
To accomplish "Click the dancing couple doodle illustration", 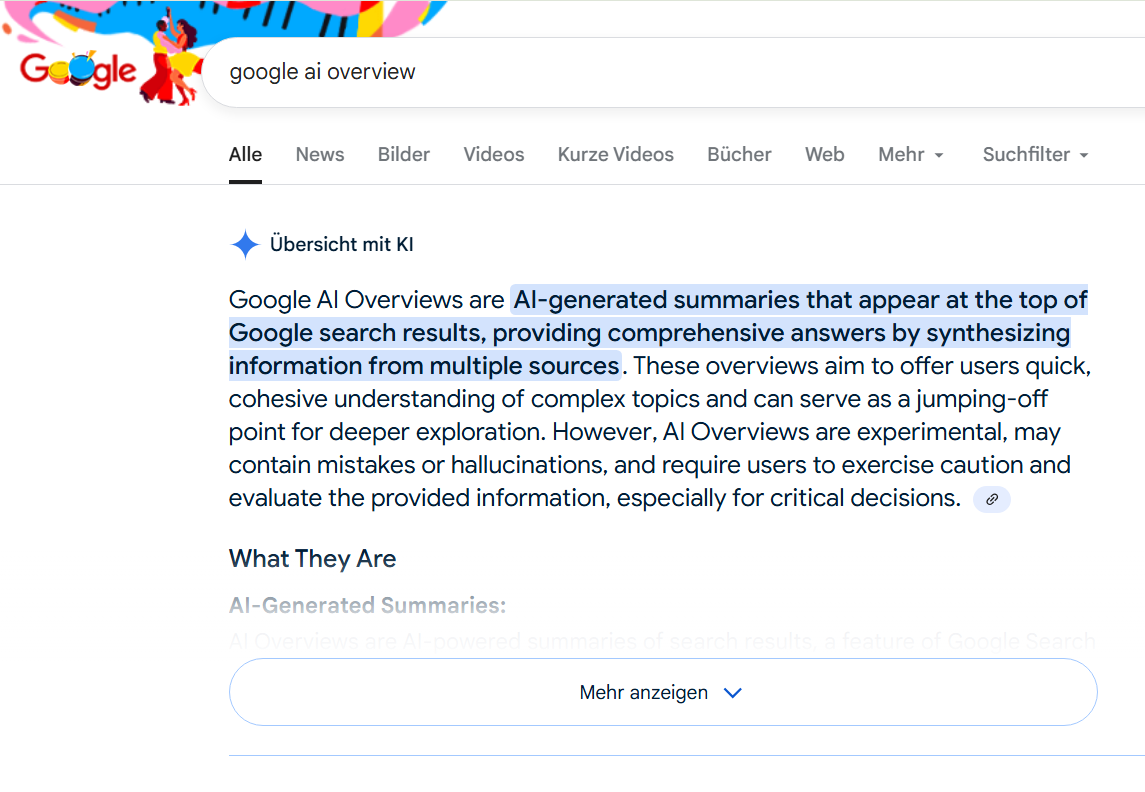I will pyautogui.click(x=173, y=60).
